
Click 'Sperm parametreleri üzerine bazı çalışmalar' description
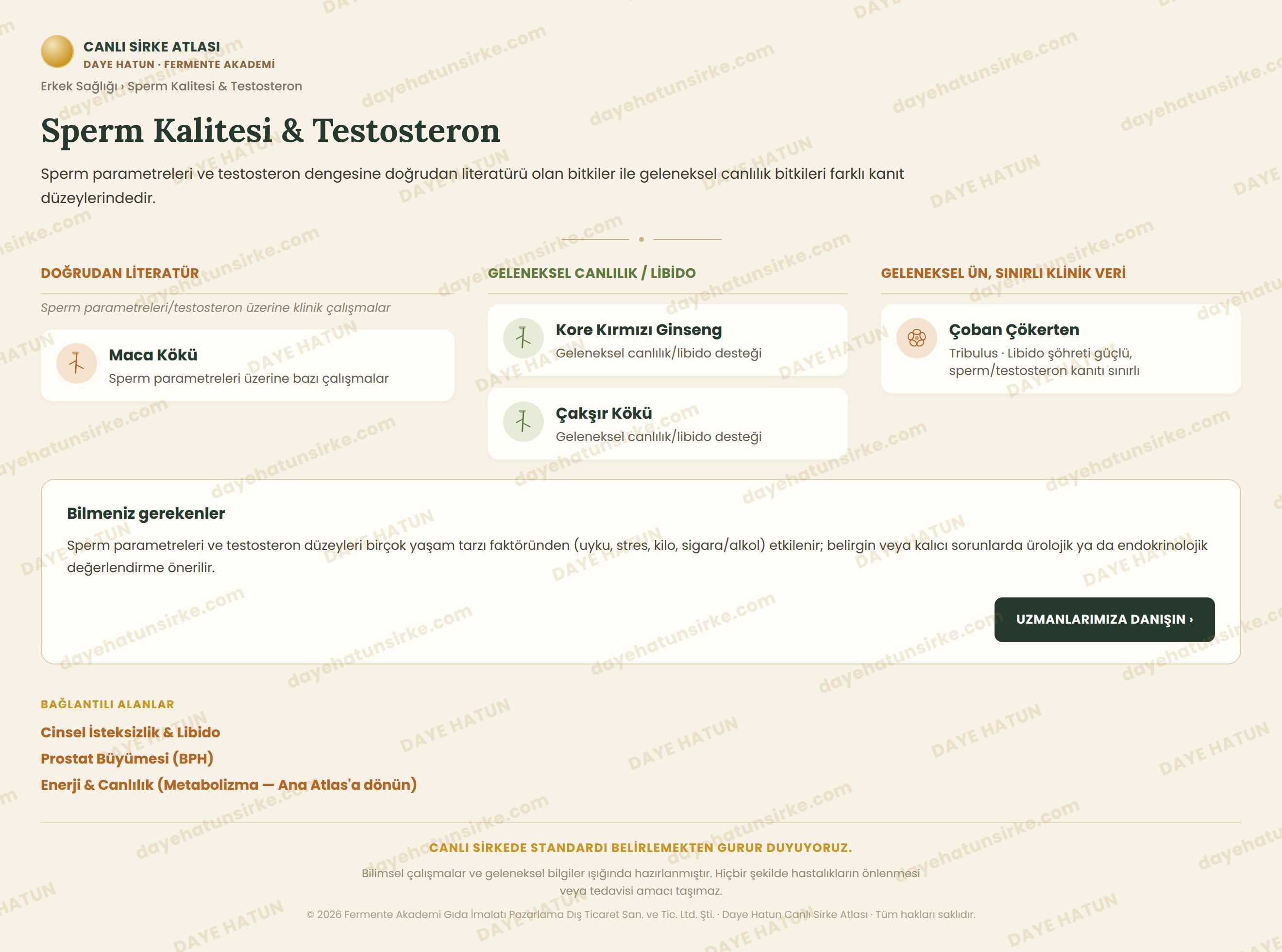pos(248,378)
